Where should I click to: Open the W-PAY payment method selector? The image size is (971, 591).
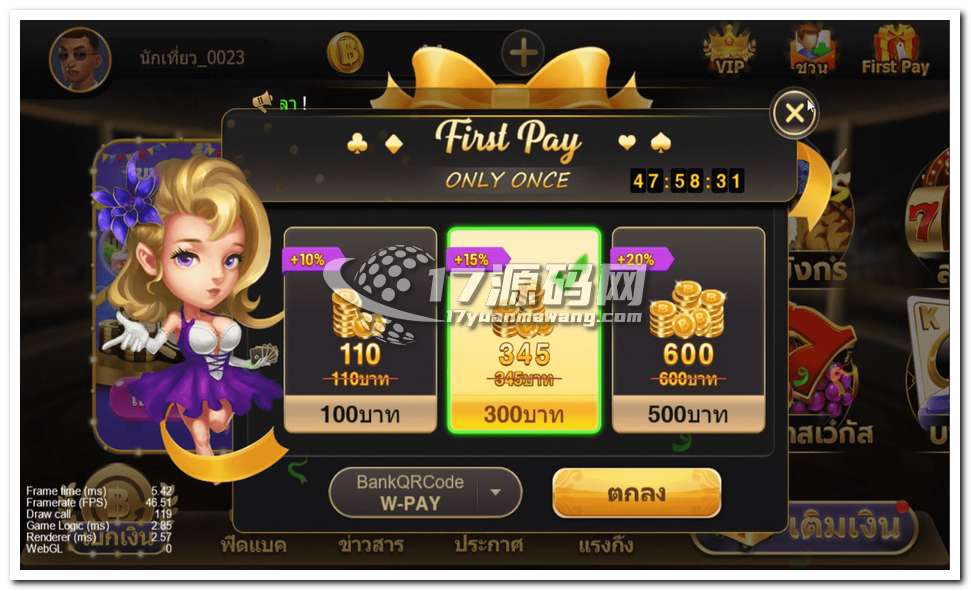point(425,492)
